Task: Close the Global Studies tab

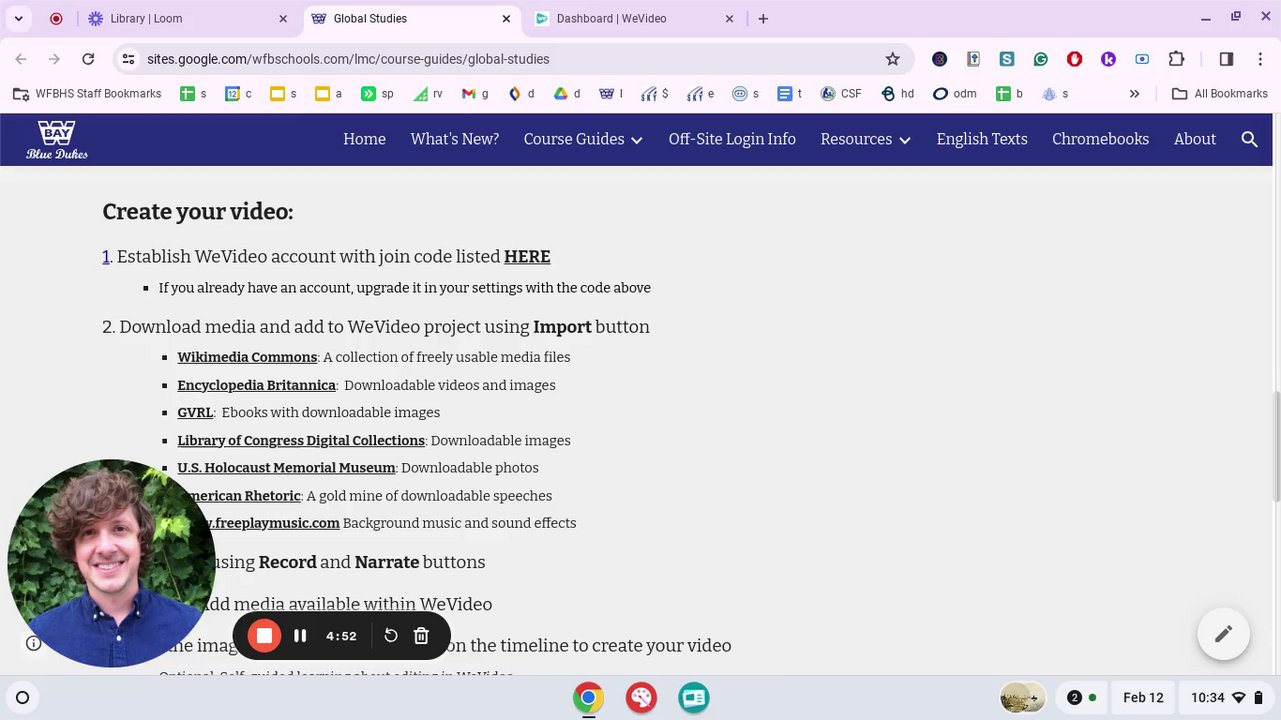Action: (506, 19)
